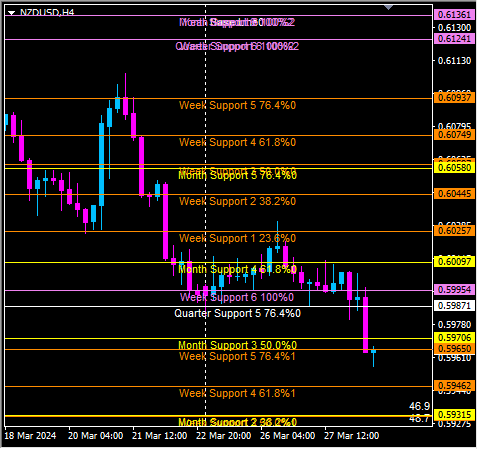Click the 0.61241 pink price tag
Viewport: 478px width, 449px height.
[x=454, y=39]
